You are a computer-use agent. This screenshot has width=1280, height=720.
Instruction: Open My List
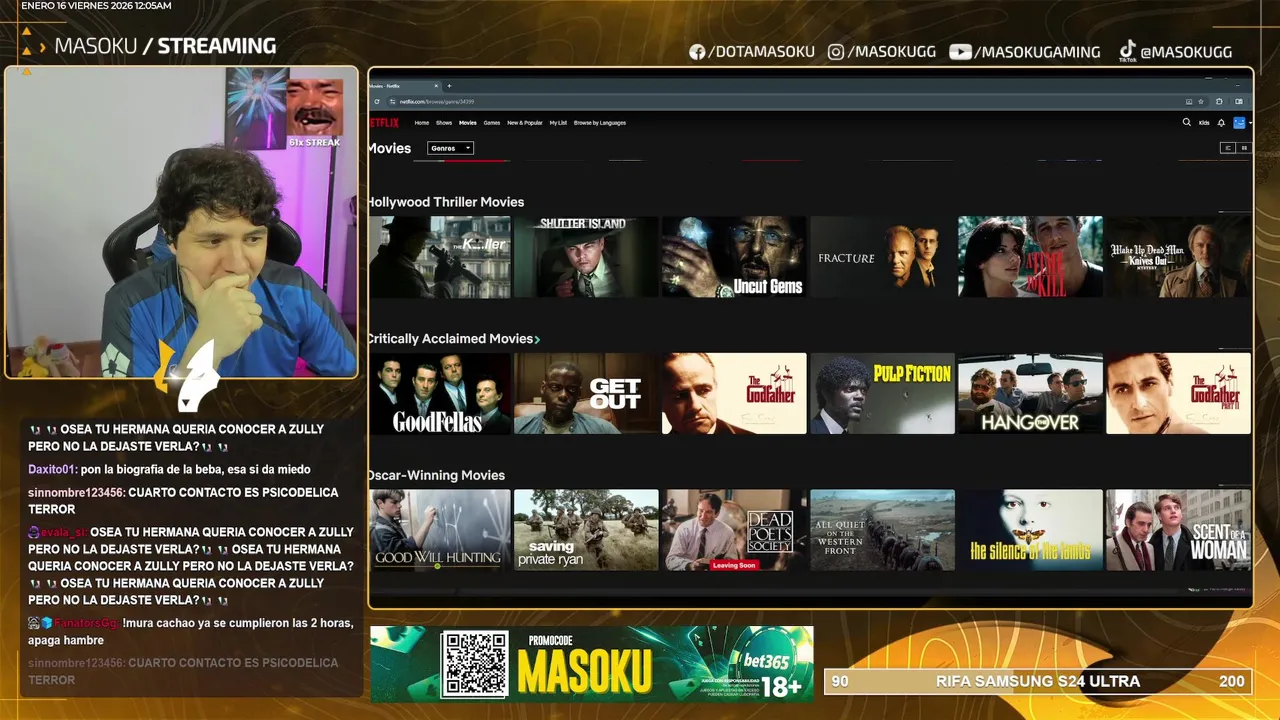pyautogui.click(x=558, y=123)
